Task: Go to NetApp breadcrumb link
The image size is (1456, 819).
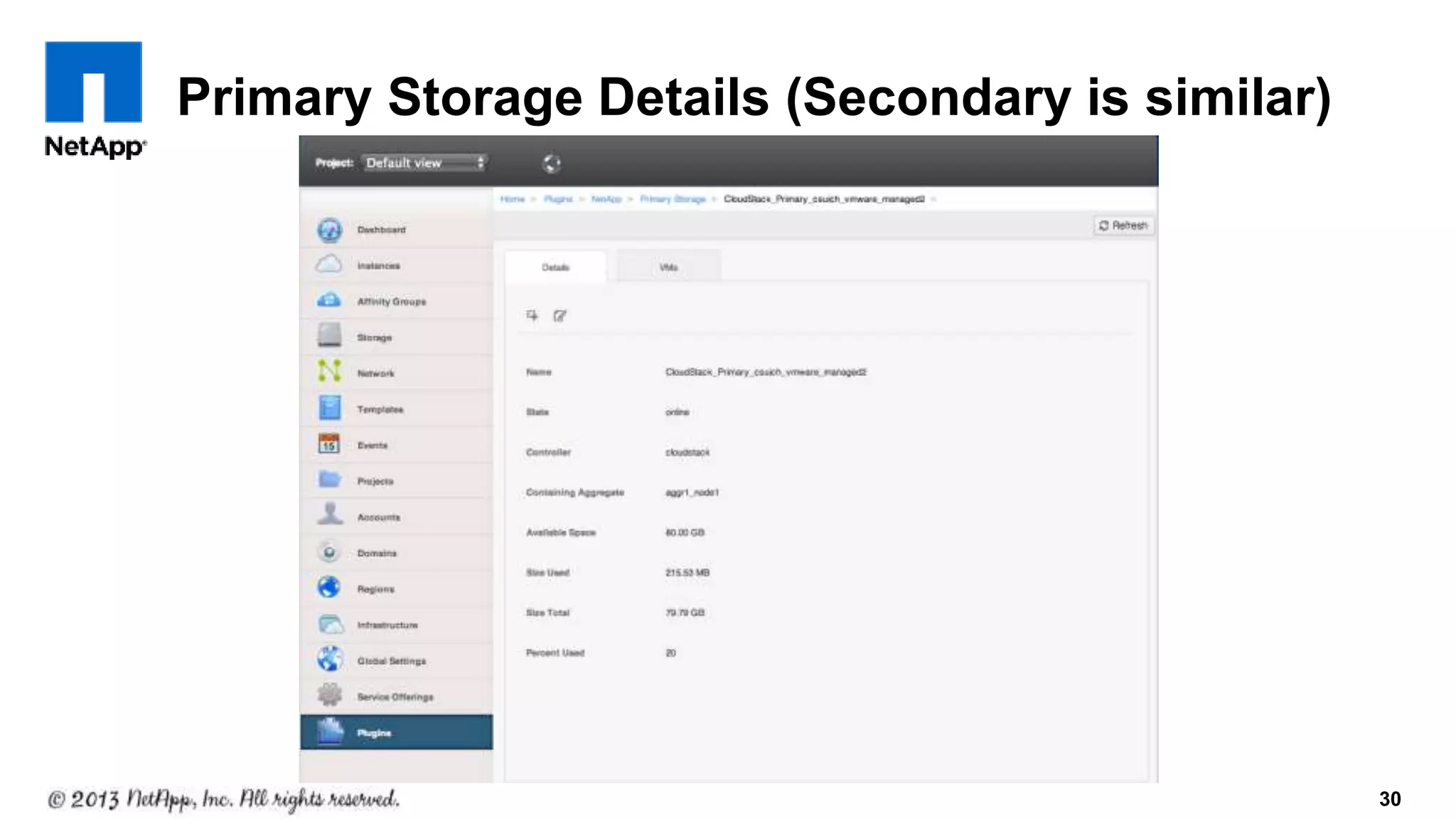Action: (606, 199)
